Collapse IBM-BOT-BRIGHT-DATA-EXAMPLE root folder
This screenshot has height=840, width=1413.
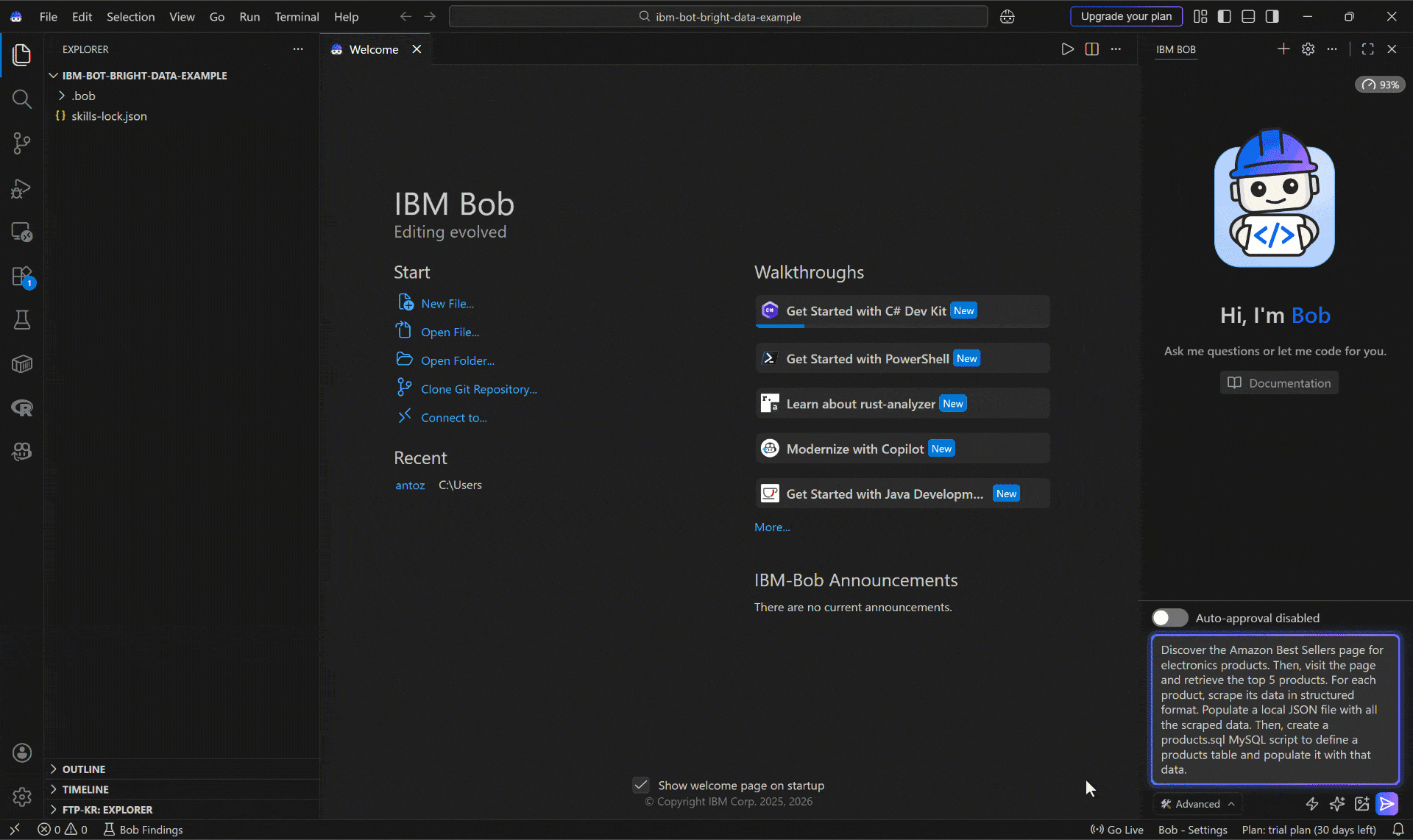tap(144, 76)
